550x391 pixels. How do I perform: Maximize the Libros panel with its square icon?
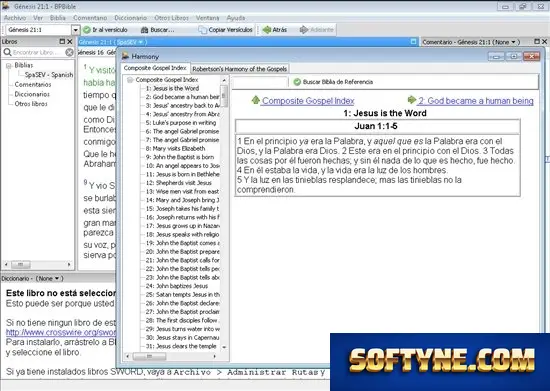click(62, 41)
